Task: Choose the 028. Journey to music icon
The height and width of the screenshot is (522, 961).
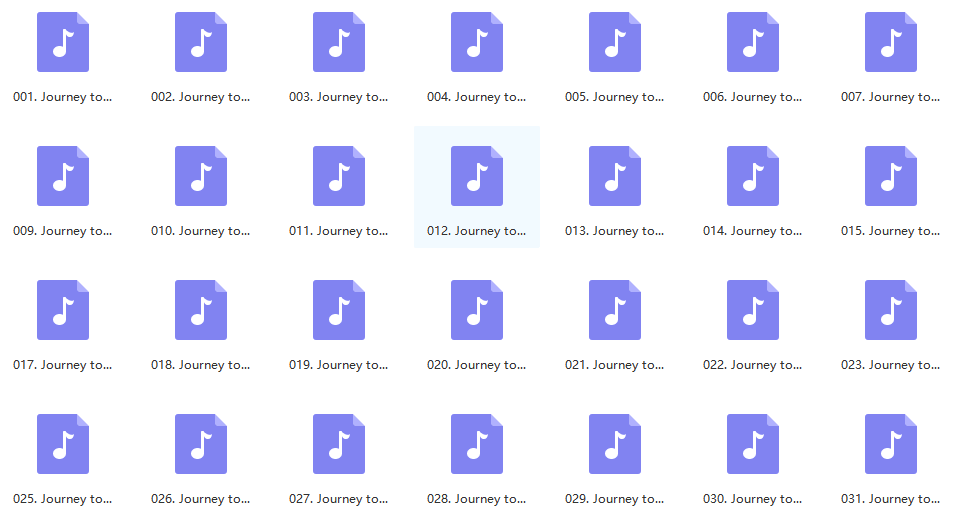Action: pos(476,444)
